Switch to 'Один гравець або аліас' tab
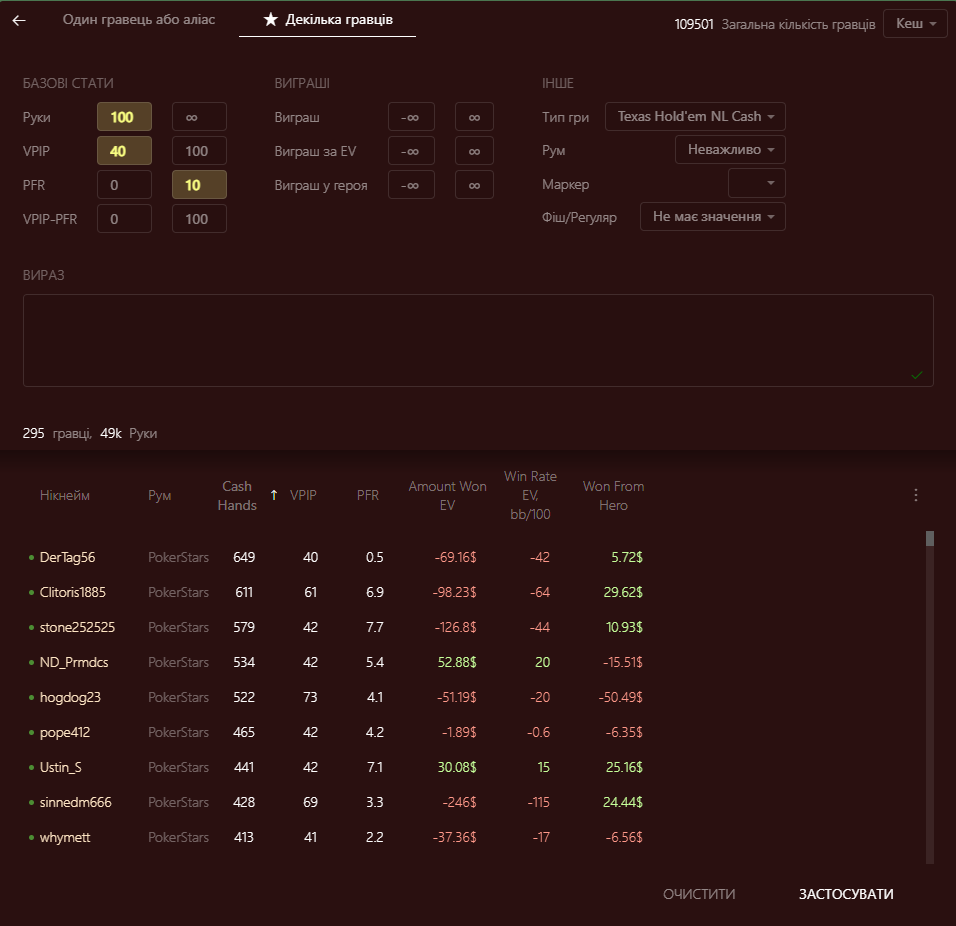 pos(139,20)
